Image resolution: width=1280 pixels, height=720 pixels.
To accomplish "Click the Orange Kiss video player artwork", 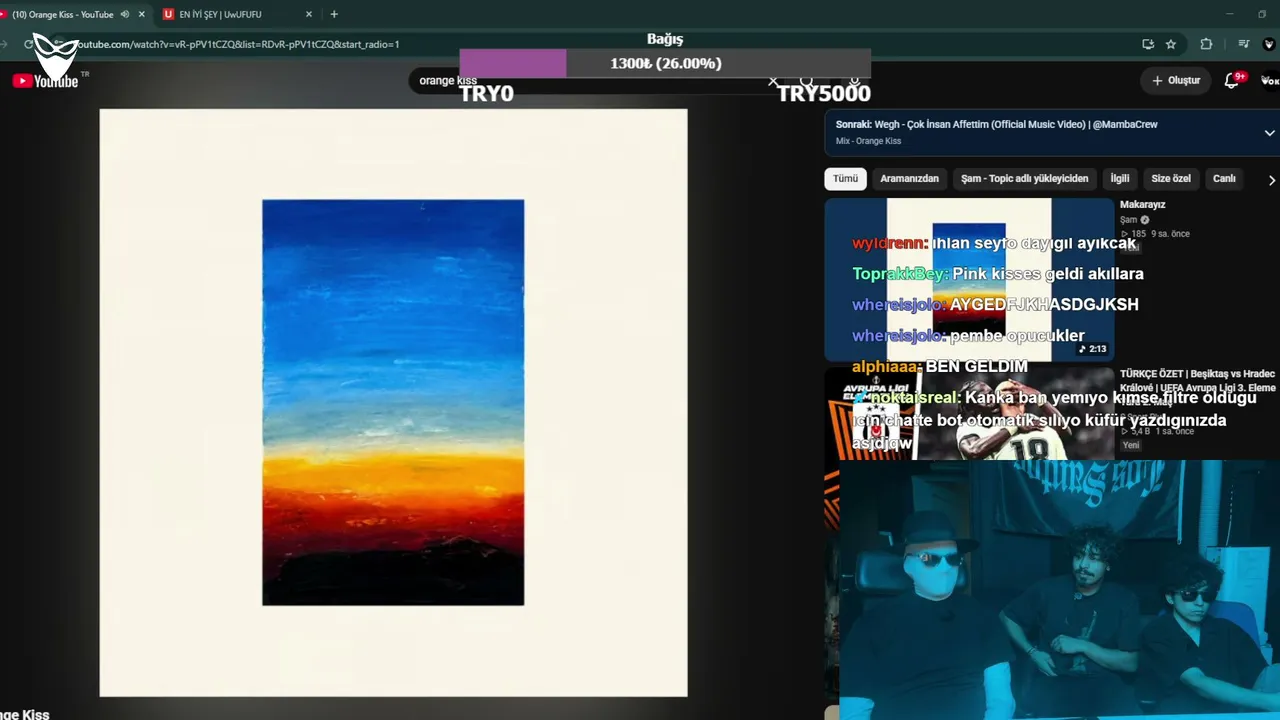I will click(x=393, y=402).
